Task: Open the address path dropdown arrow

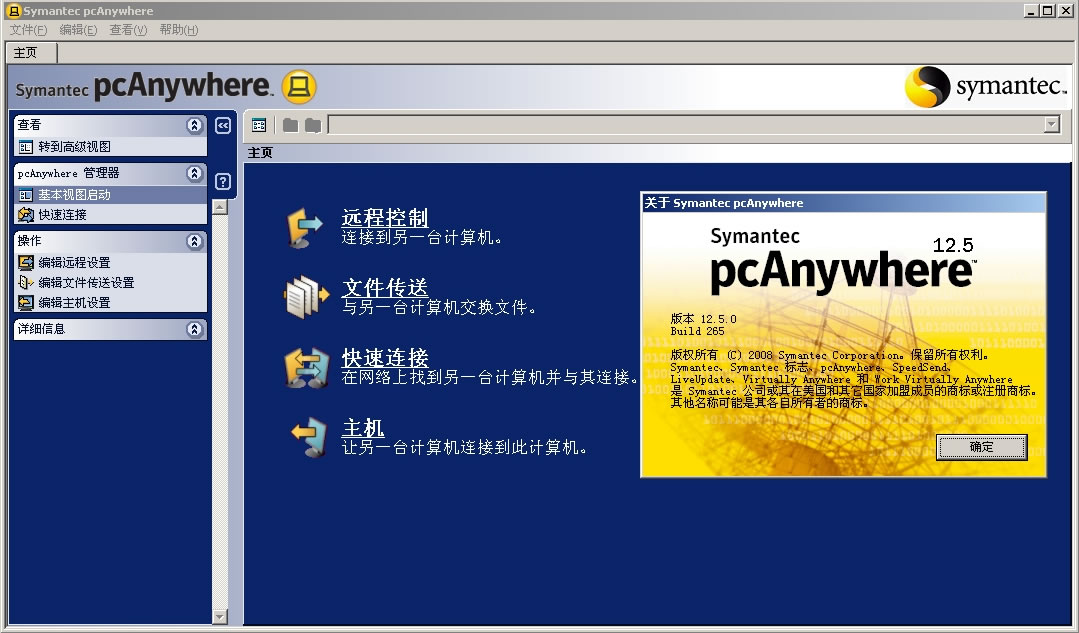Action: (x=1051, y=125)
